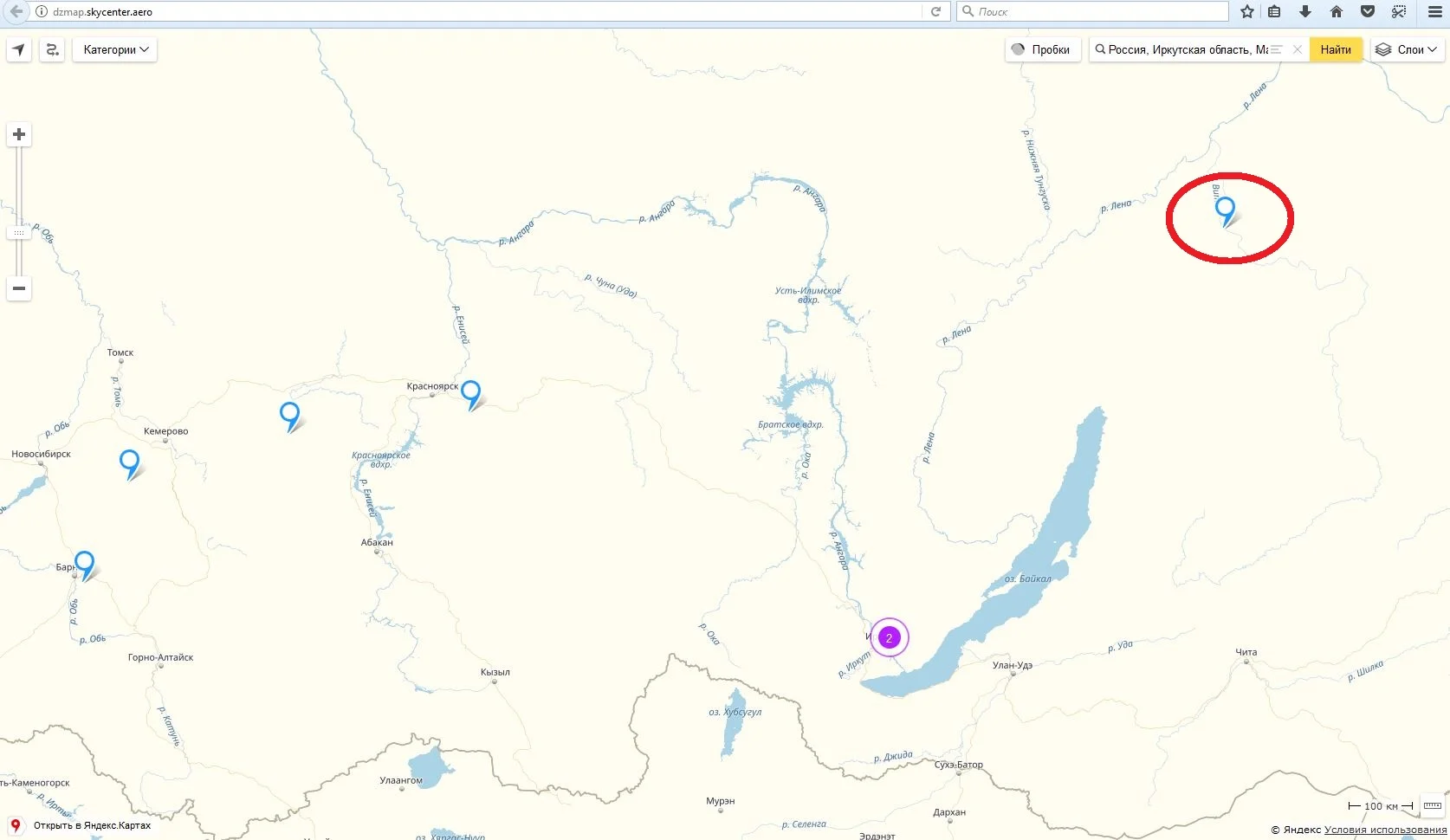This screenshot has width=1450, height=840.
Task: Open the Категории dropdown
Action: (x=114, y=49)
